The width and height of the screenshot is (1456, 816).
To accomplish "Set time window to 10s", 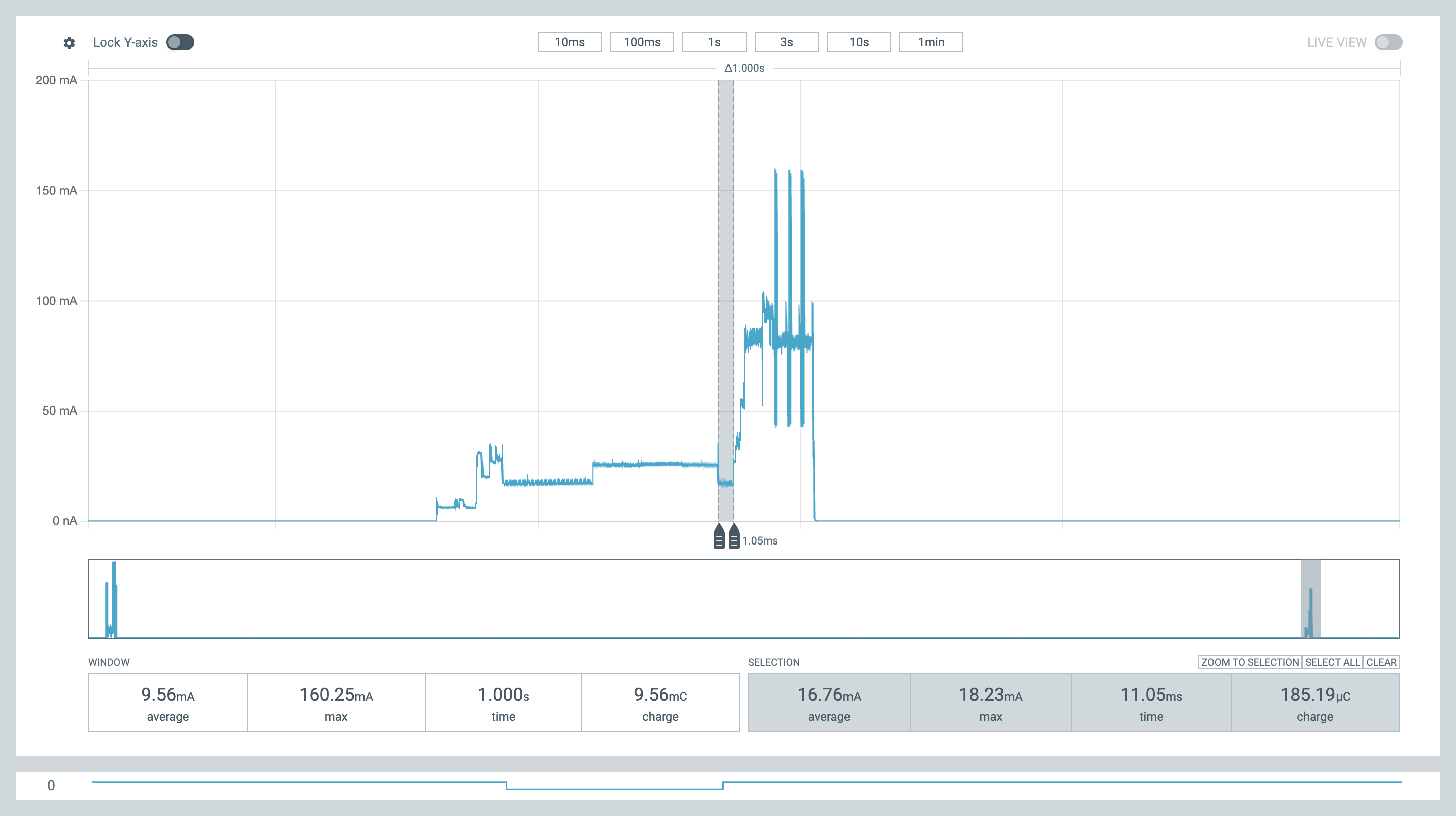I will pyautogui.click(x=859, y=42).
